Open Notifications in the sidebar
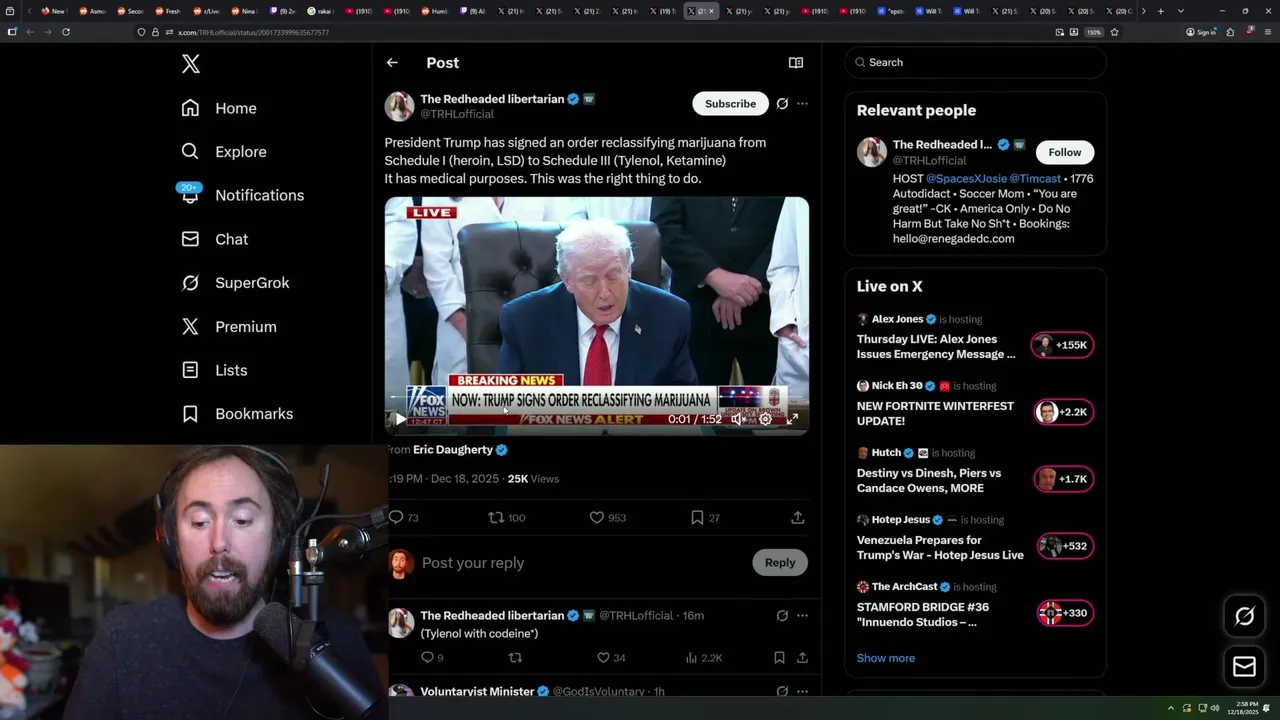The width and height of the screenshot is (1280, 720). (x=242, y=195)
